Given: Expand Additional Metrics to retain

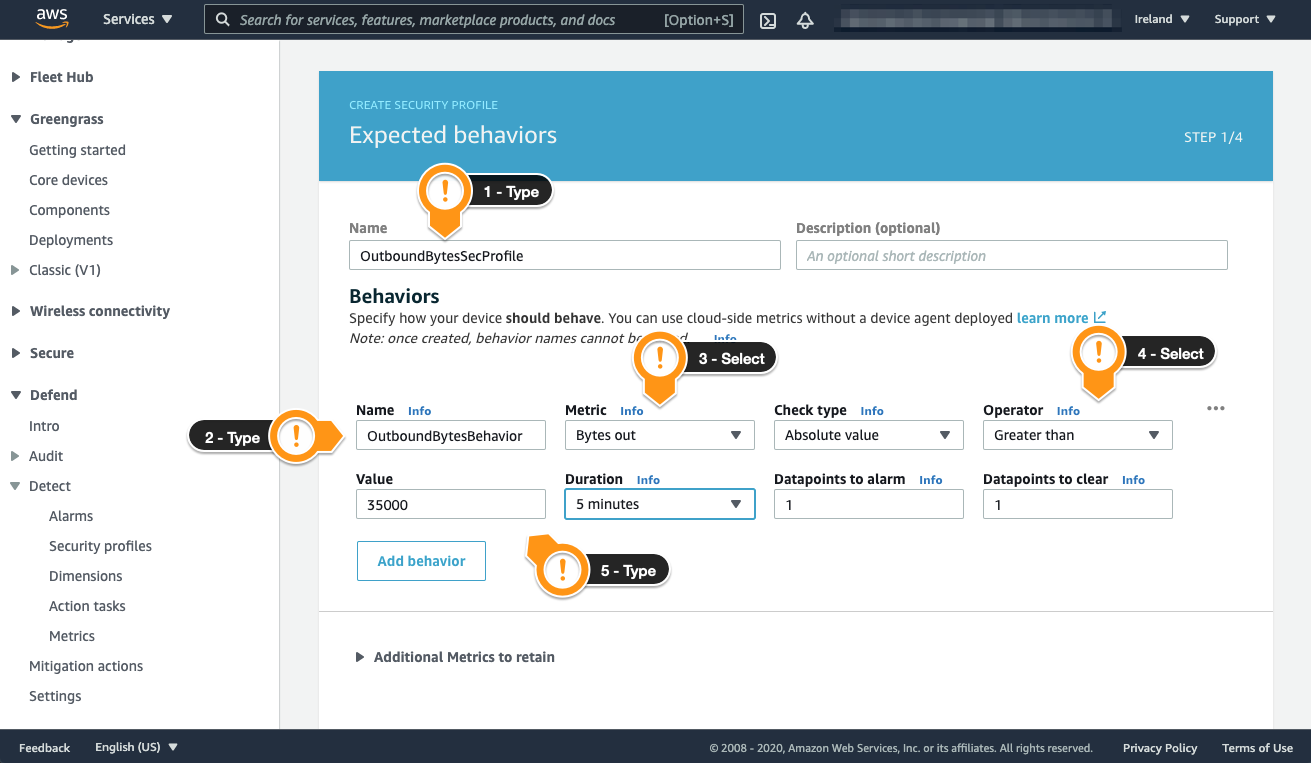Looking at the screenshot, I should pos(455,657).
